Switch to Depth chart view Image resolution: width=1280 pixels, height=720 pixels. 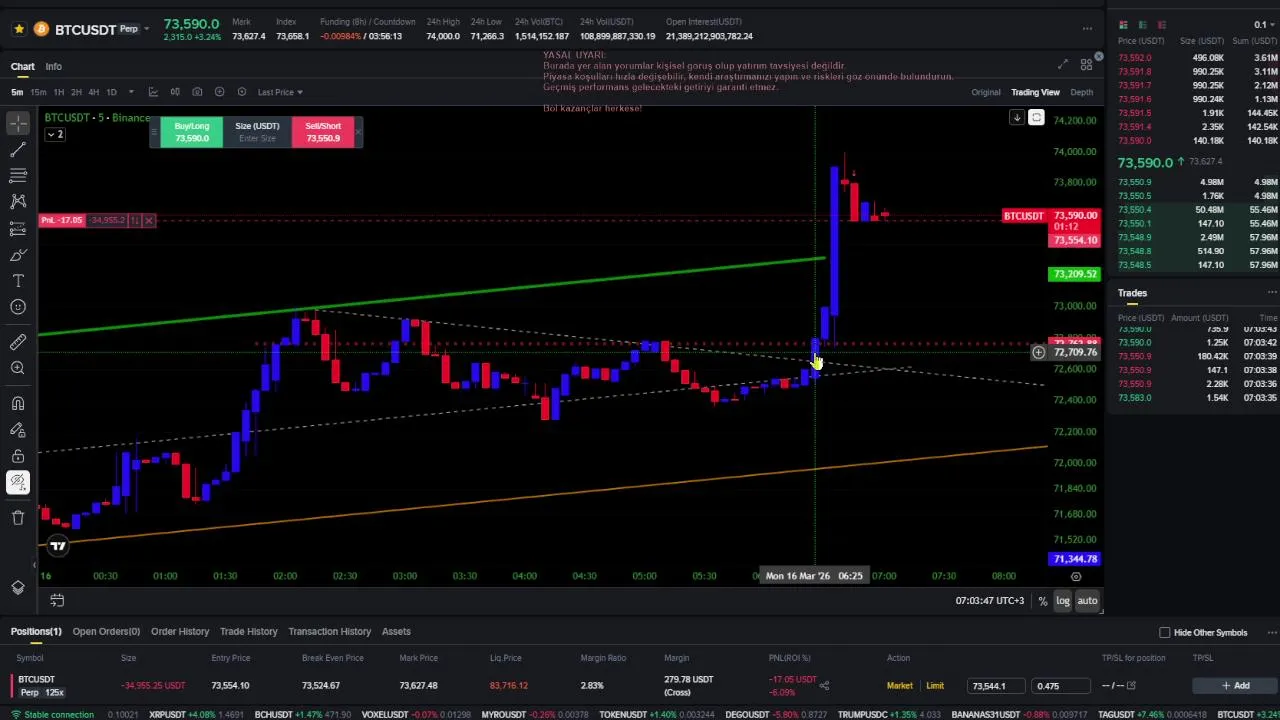tap(1081, 92)
